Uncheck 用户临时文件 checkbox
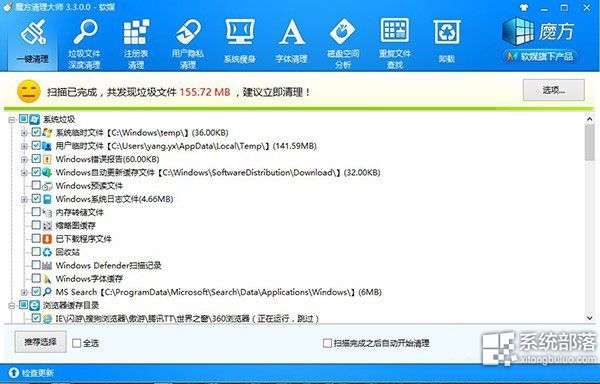Screen dimensions: 600x384 [36, 145]
